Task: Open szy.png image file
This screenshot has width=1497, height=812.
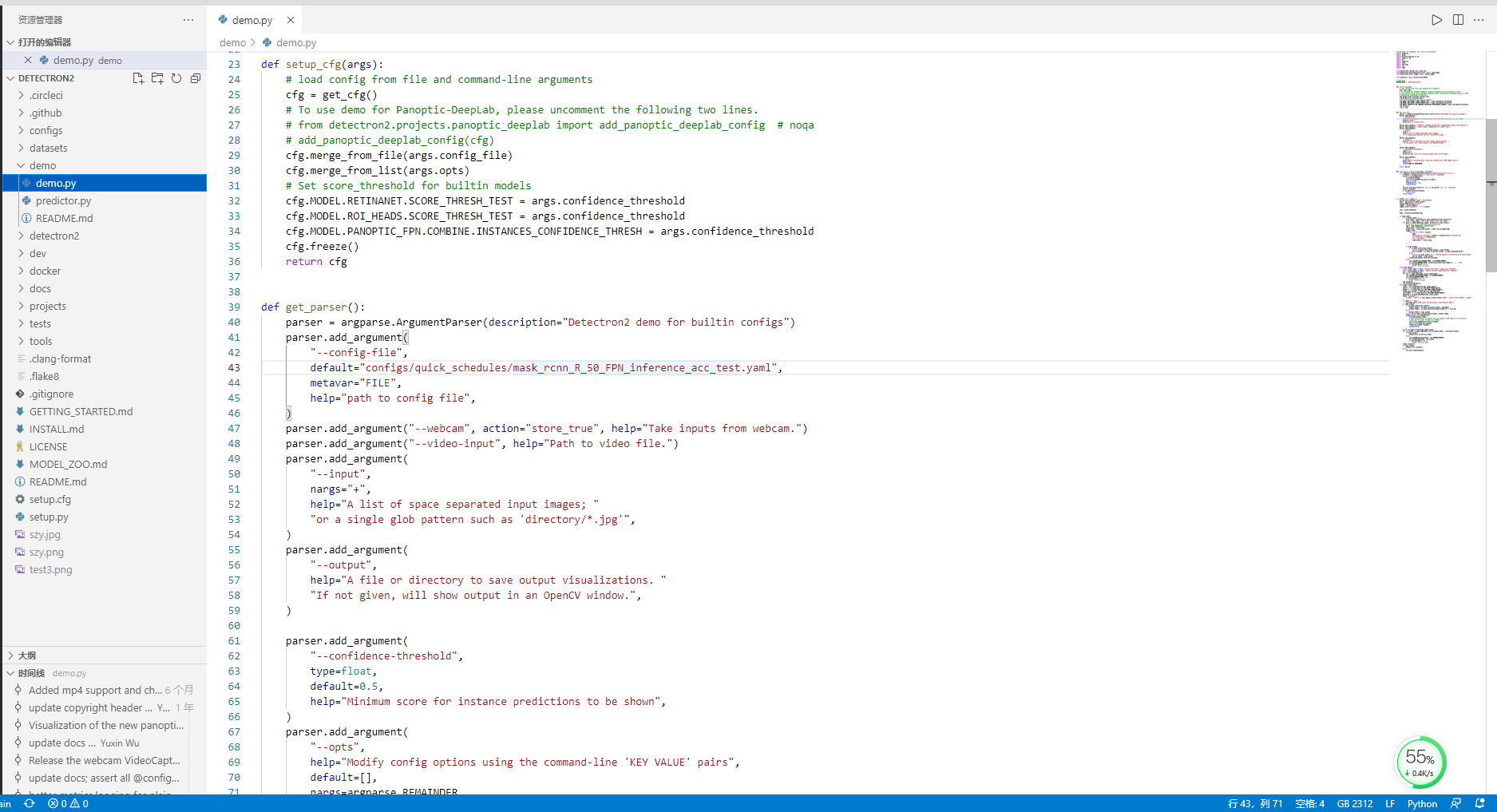Action: coord(46,552)
